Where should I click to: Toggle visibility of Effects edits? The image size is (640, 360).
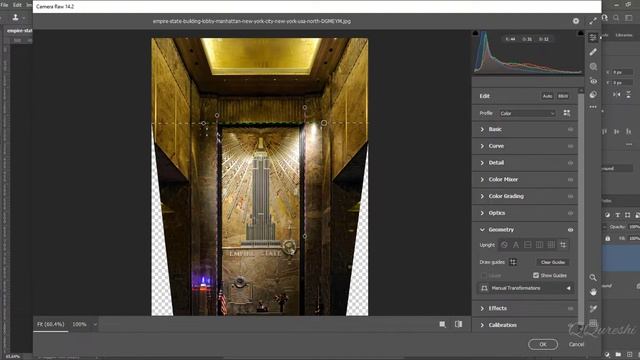point(570,309)
